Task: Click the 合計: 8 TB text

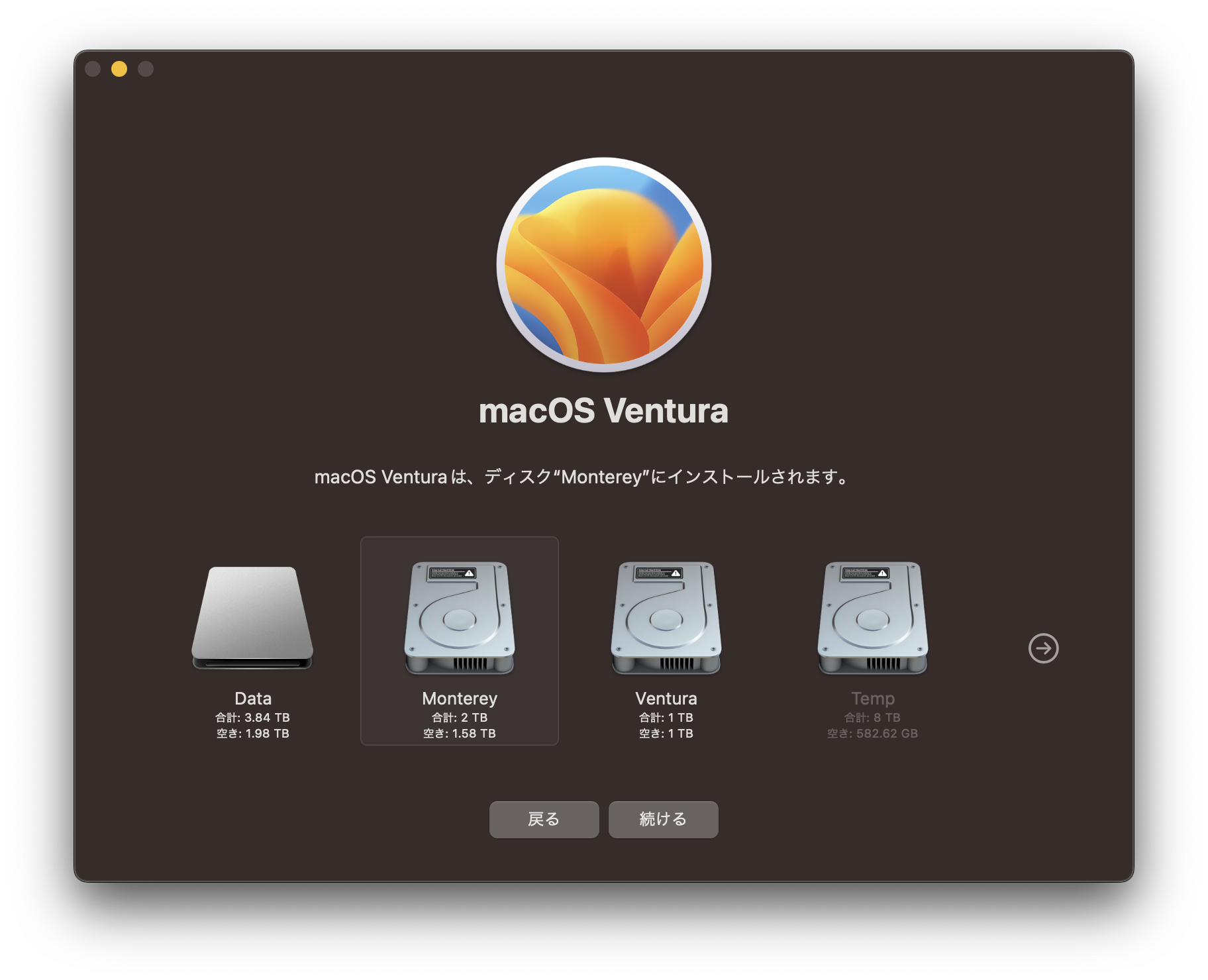Action: [872, 718]
